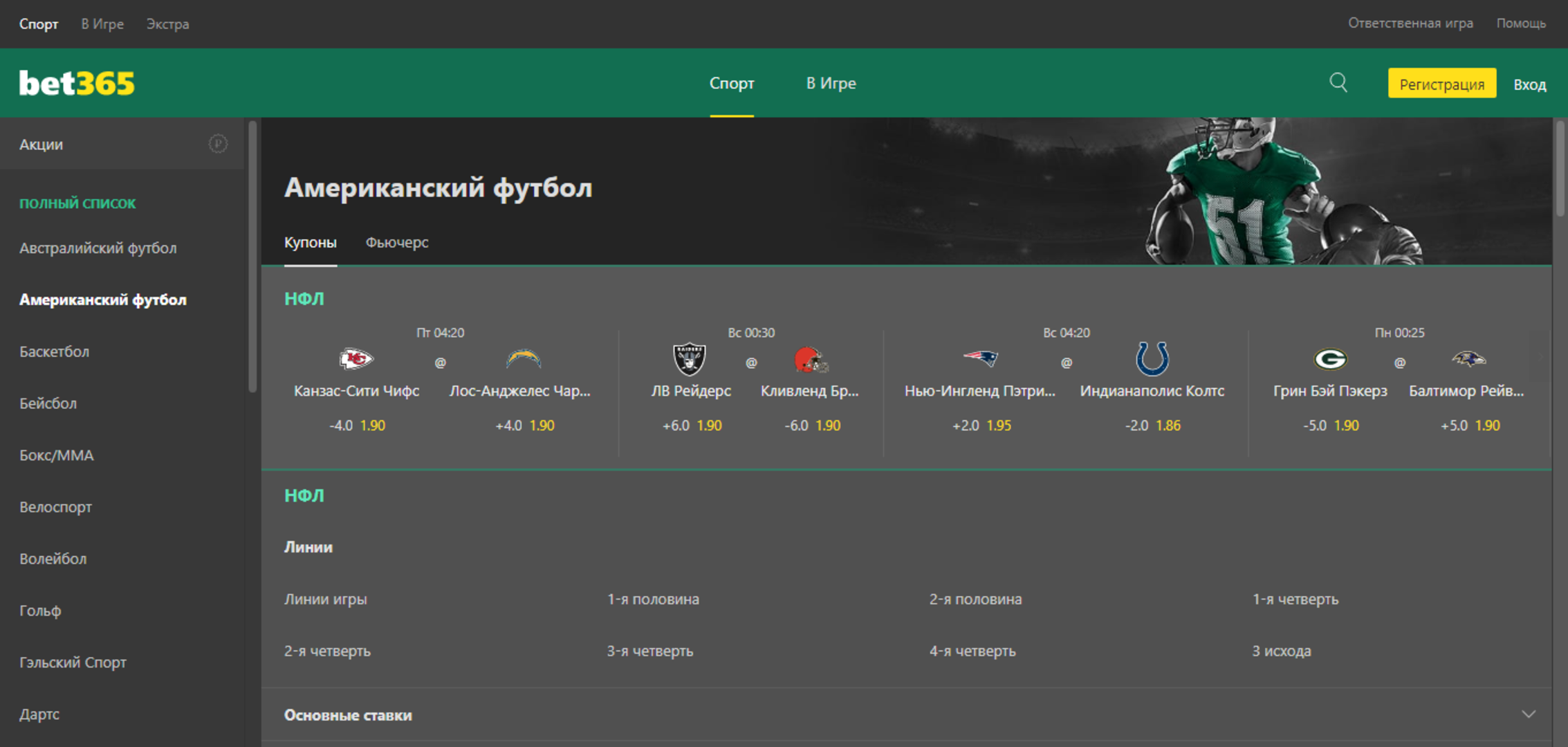The height and width of the screenshot is (747, 1568).
Task: Open the 1-я четверть market
Action: (x=1295, y=599)
